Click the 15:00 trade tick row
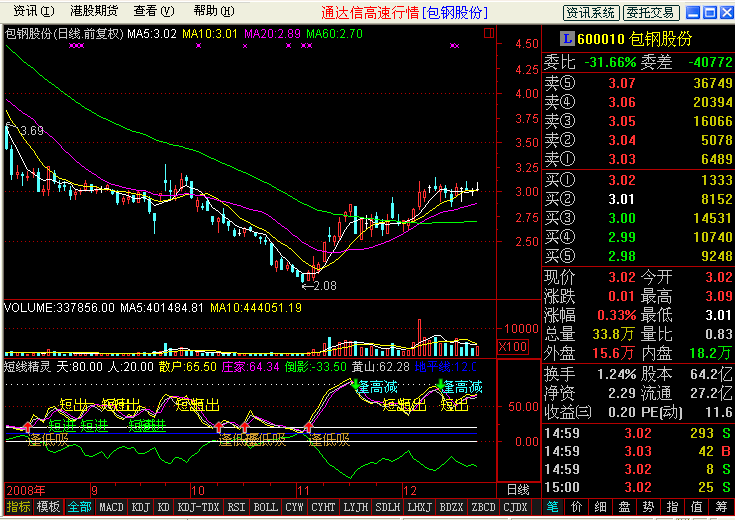Image resolution: width=735 pixels, height=520 pixels. coord(638,487)
